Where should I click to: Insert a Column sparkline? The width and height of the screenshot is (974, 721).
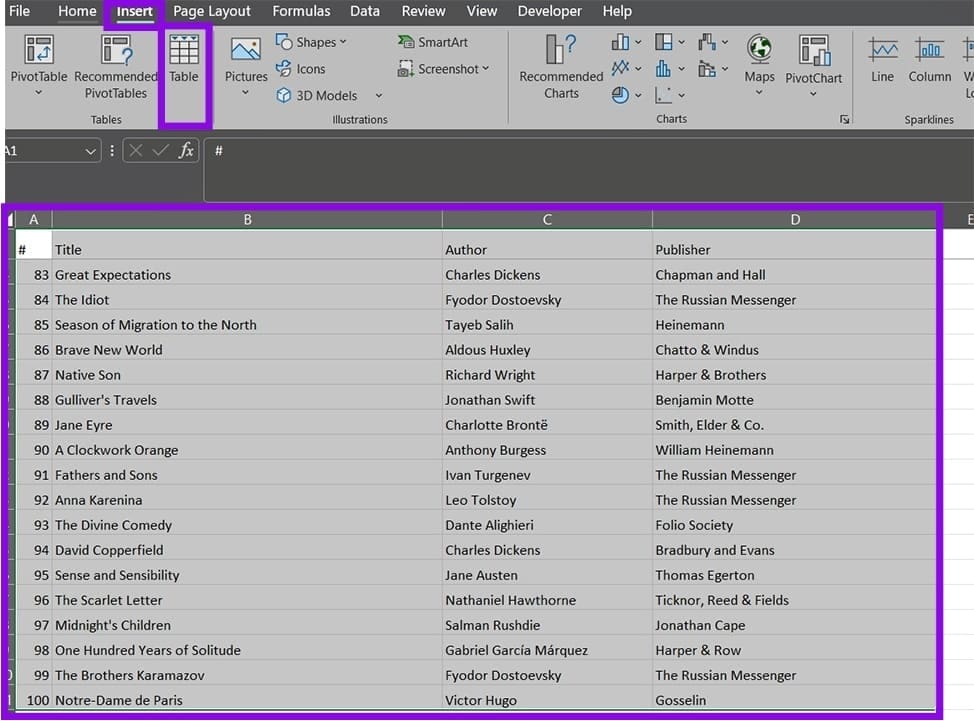tap(929, 59)
